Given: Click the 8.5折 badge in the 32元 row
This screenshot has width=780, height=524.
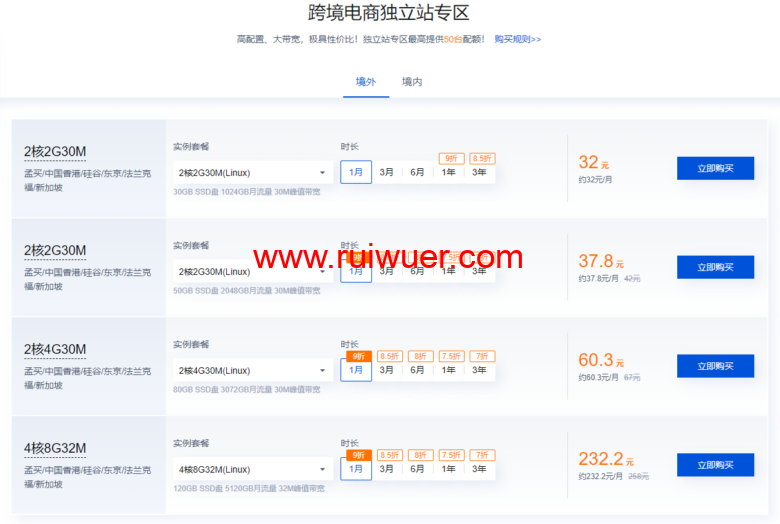Looking at the screenshot, I should pos(482,158).
